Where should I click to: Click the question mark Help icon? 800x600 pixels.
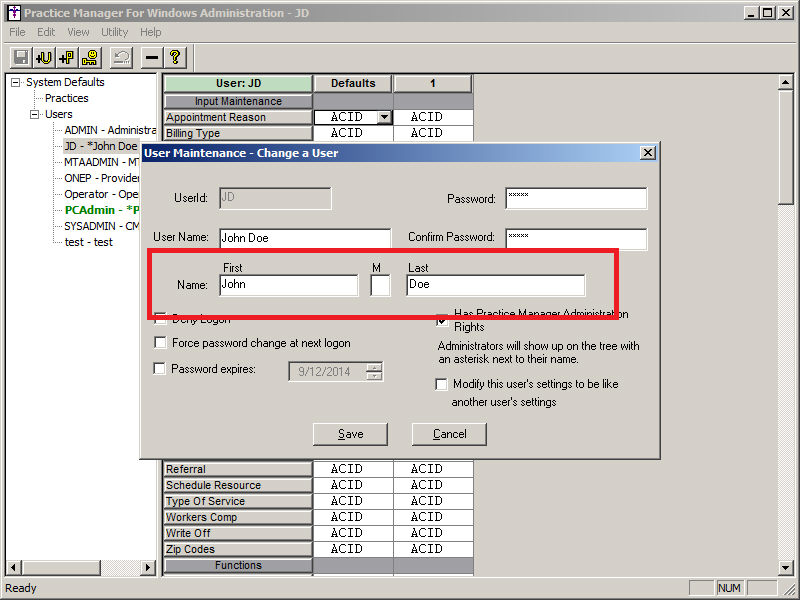(175, 58)
